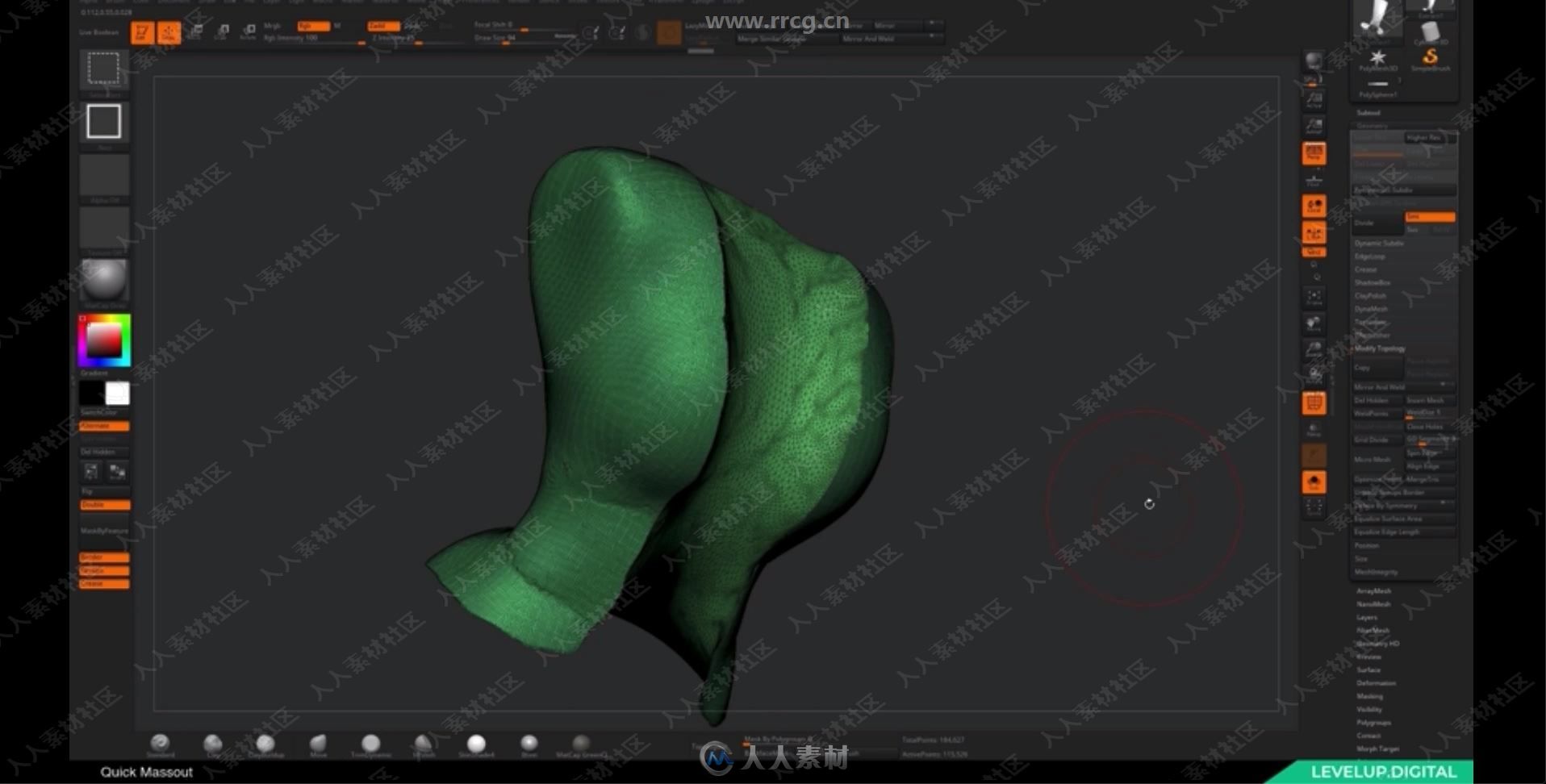Open the Masking section

tap(1369, 696)
